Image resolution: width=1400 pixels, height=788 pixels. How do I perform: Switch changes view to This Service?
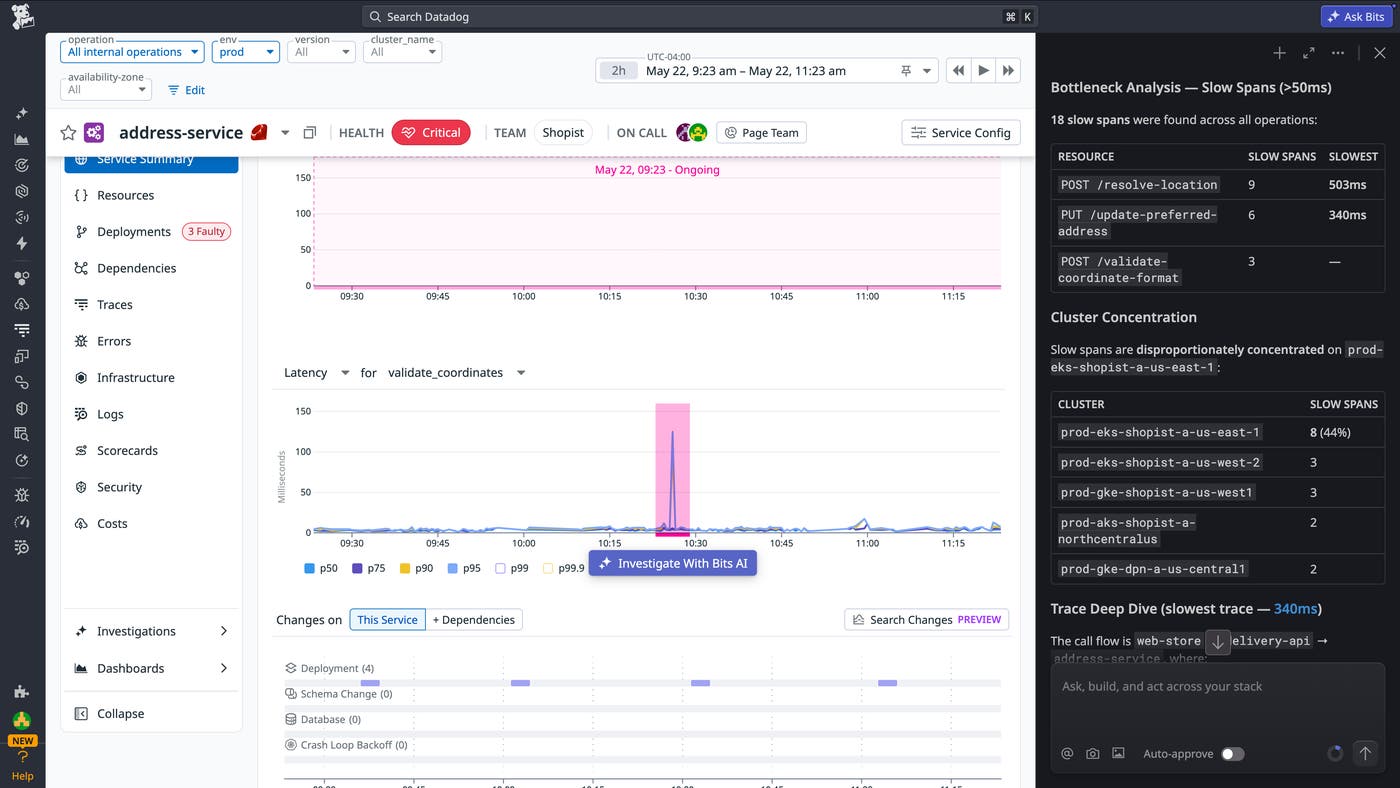(x=387, y=620)
